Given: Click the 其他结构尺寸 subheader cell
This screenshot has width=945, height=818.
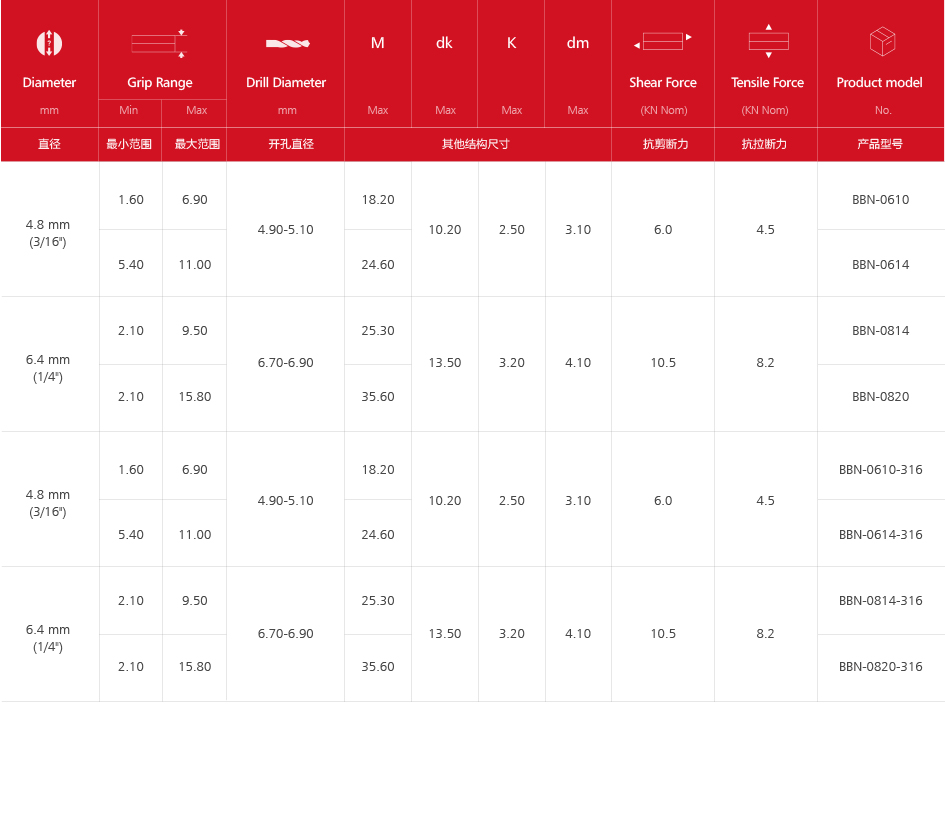Looking at the screenshot, I should click(x=477, y=144).
